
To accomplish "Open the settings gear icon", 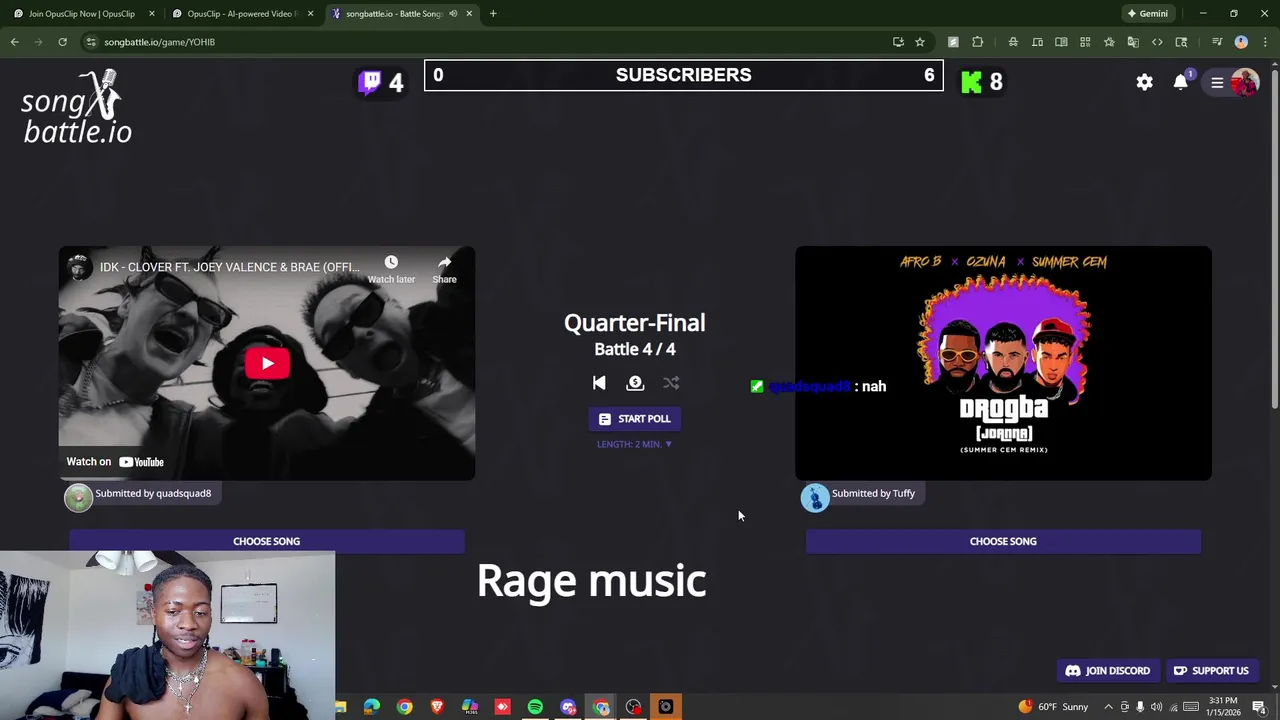I will click(x=1144, y=83).
